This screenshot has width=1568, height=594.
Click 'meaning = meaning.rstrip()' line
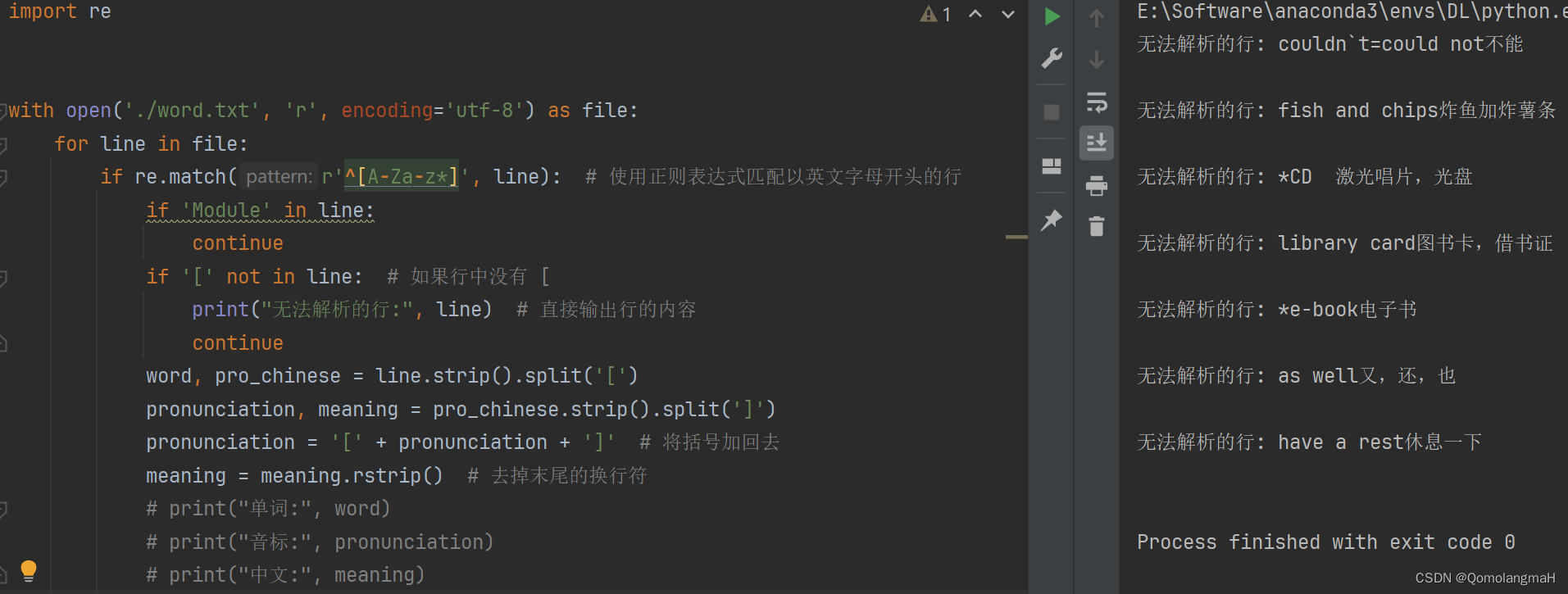click(x=294, y=476)
